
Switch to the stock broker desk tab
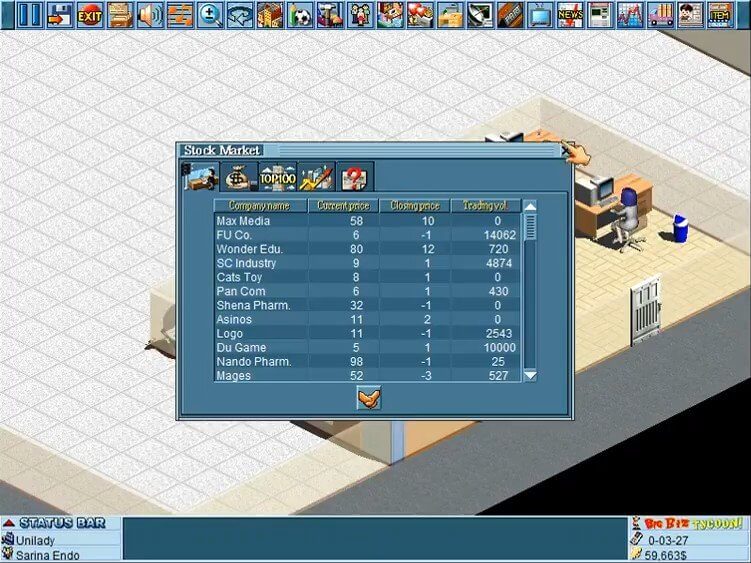click(200, 177)
